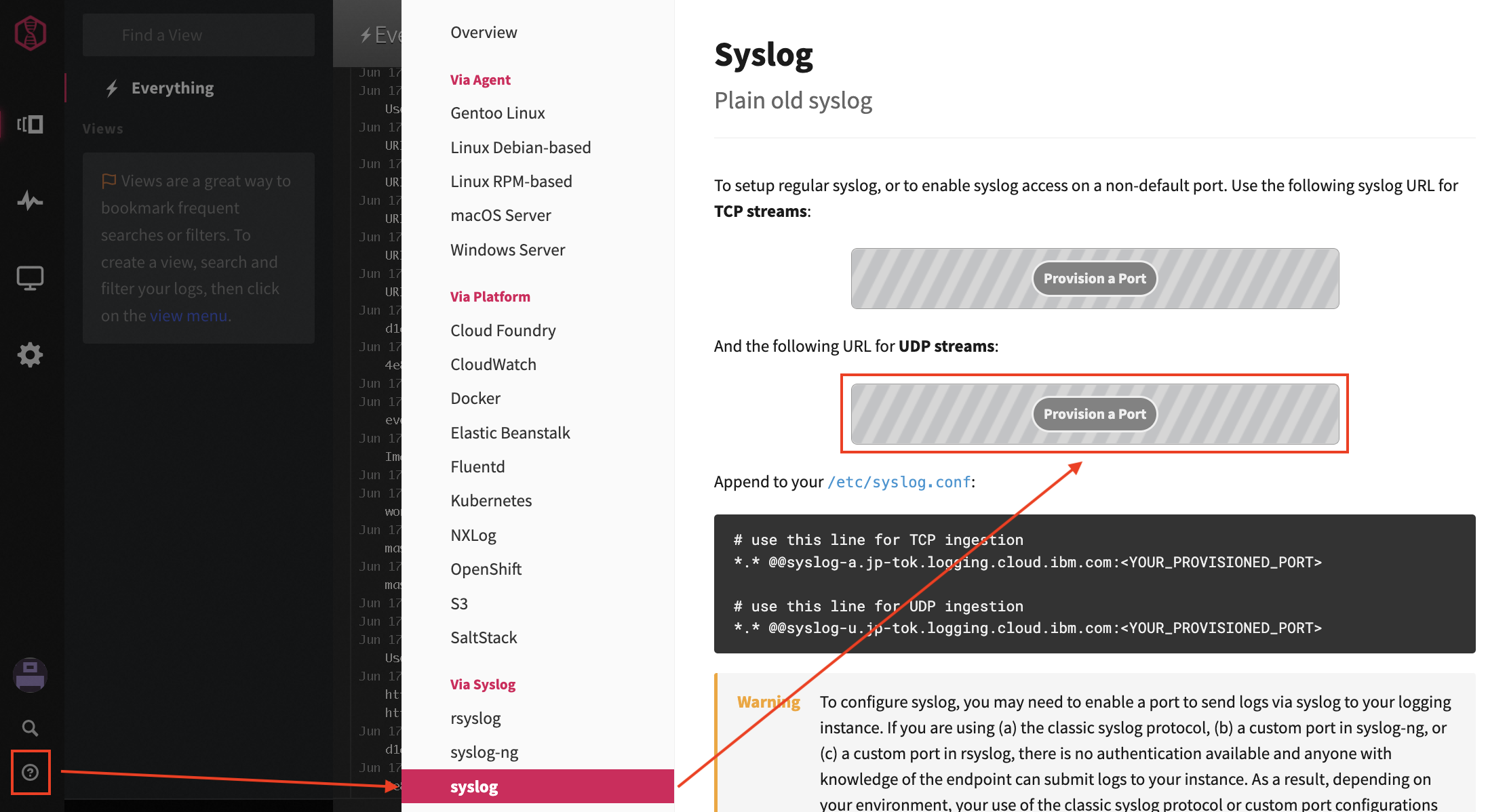Open the view menu link
The height and width of the screenshot is (812, 1488).
click(x=188, y=316)
